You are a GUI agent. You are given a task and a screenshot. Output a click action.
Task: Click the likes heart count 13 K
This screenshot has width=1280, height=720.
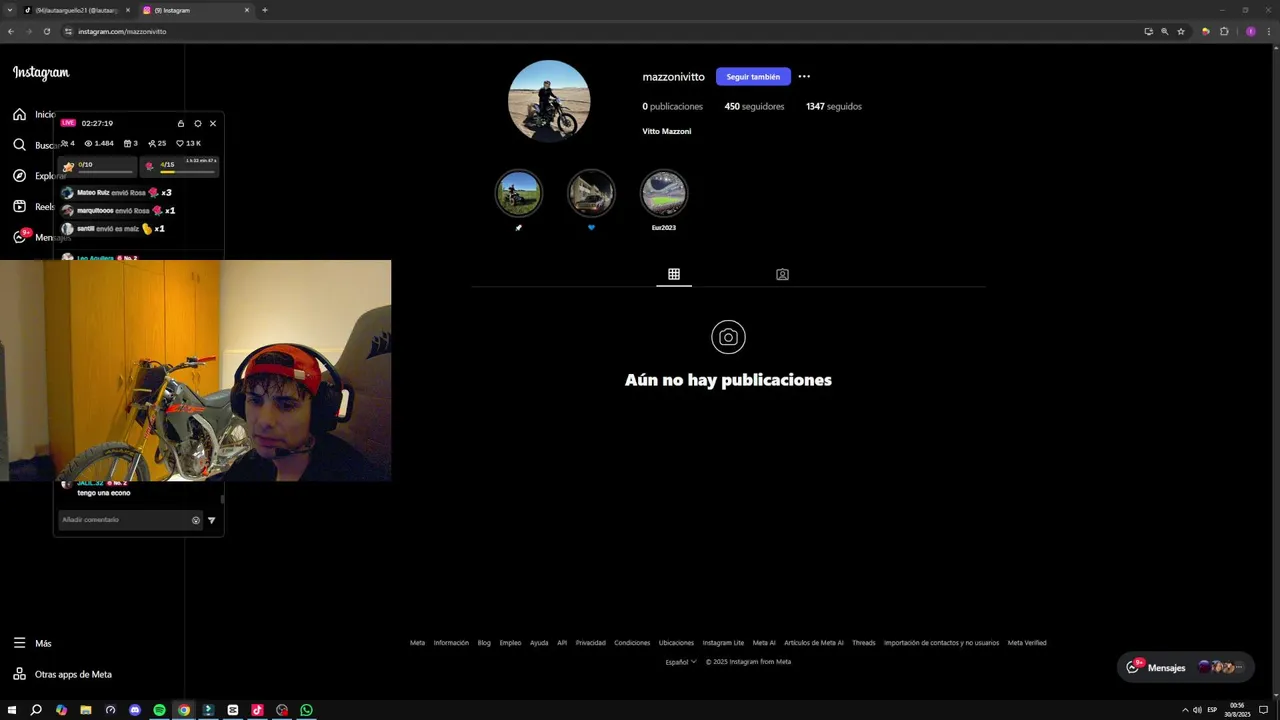click(189, 143)
